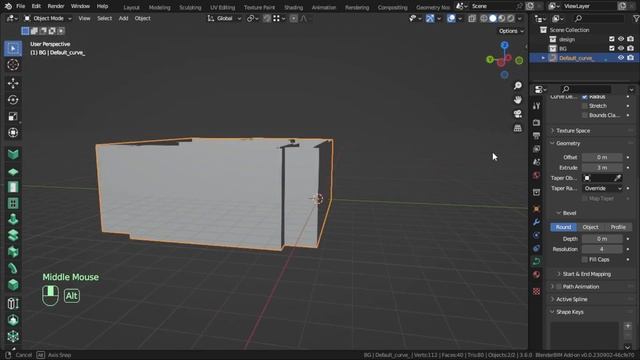640x360 pixels.
Task: Add a new shape key plus button
Action: [x=628, y=326]
